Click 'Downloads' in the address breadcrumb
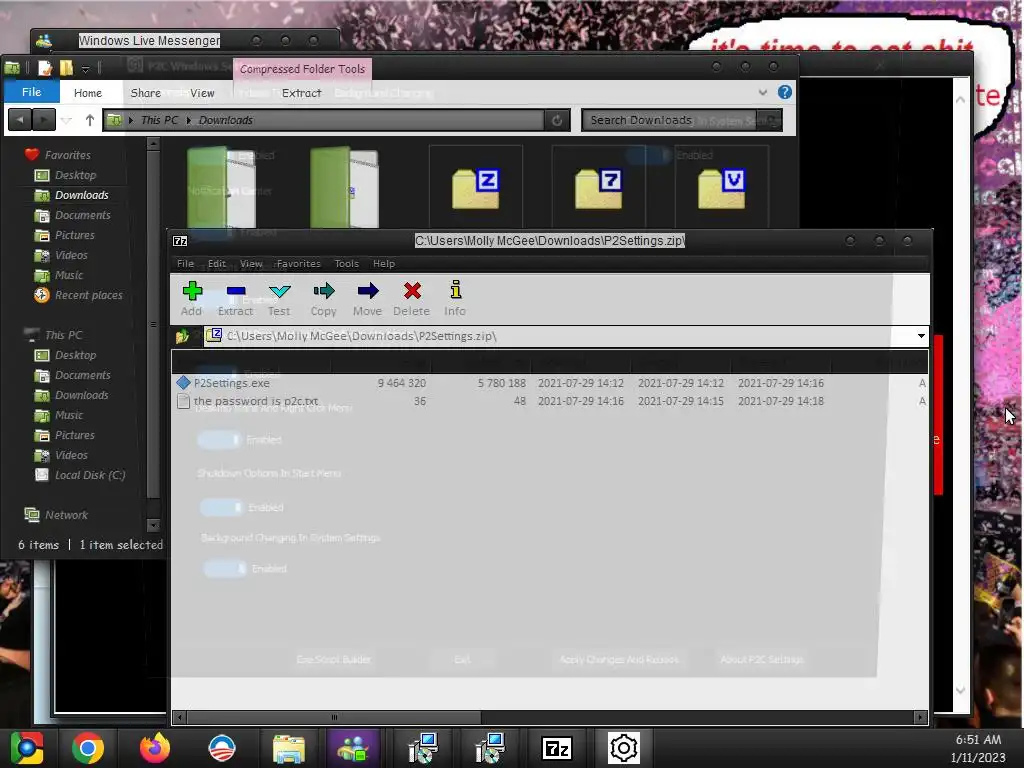 [x=225, y=120]
